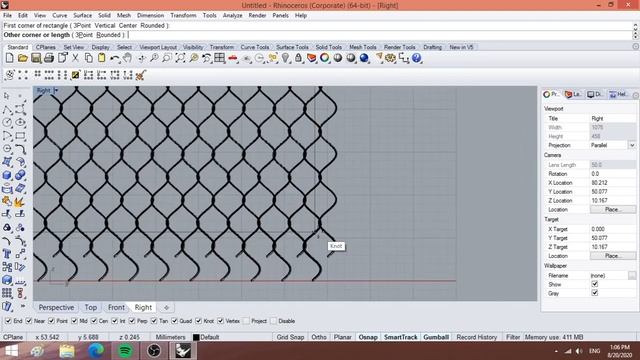Click the blue render sphere icon
640x360 pixels.
(x=364, y=58)
